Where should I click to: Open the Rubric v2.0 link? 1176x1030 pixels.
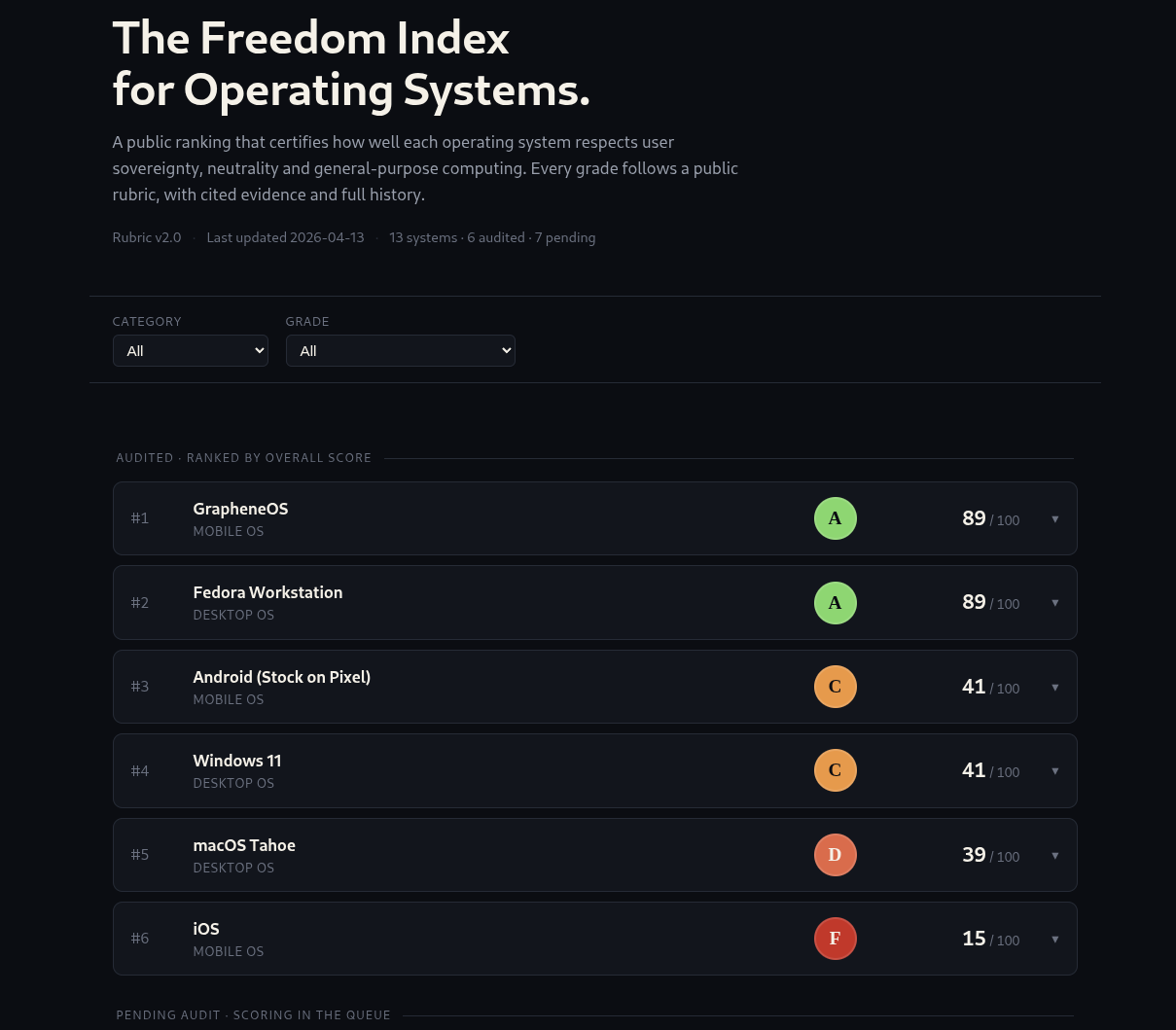(x=146, y=237)
